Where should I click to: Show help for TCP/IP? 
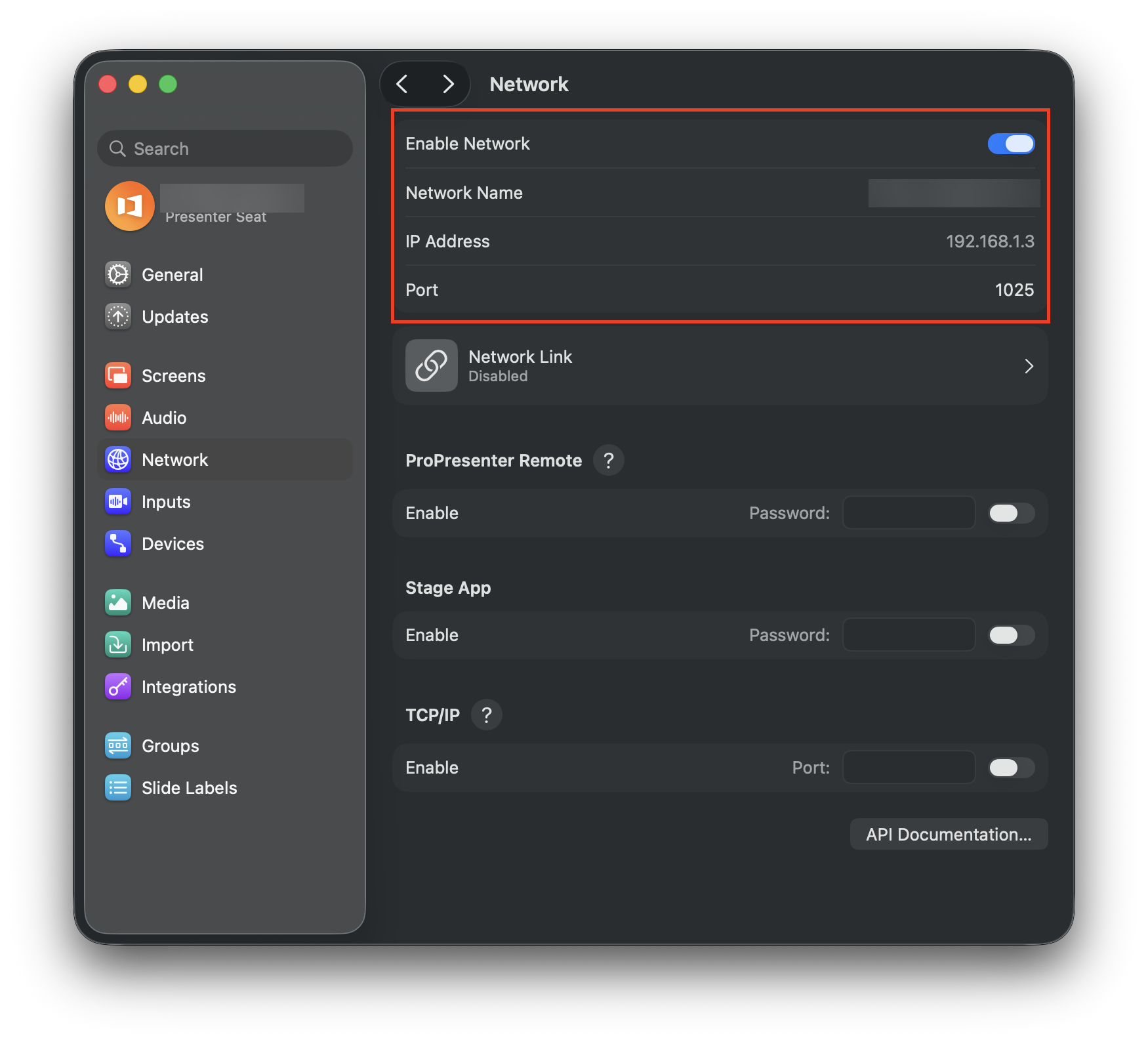coord(487,715)
